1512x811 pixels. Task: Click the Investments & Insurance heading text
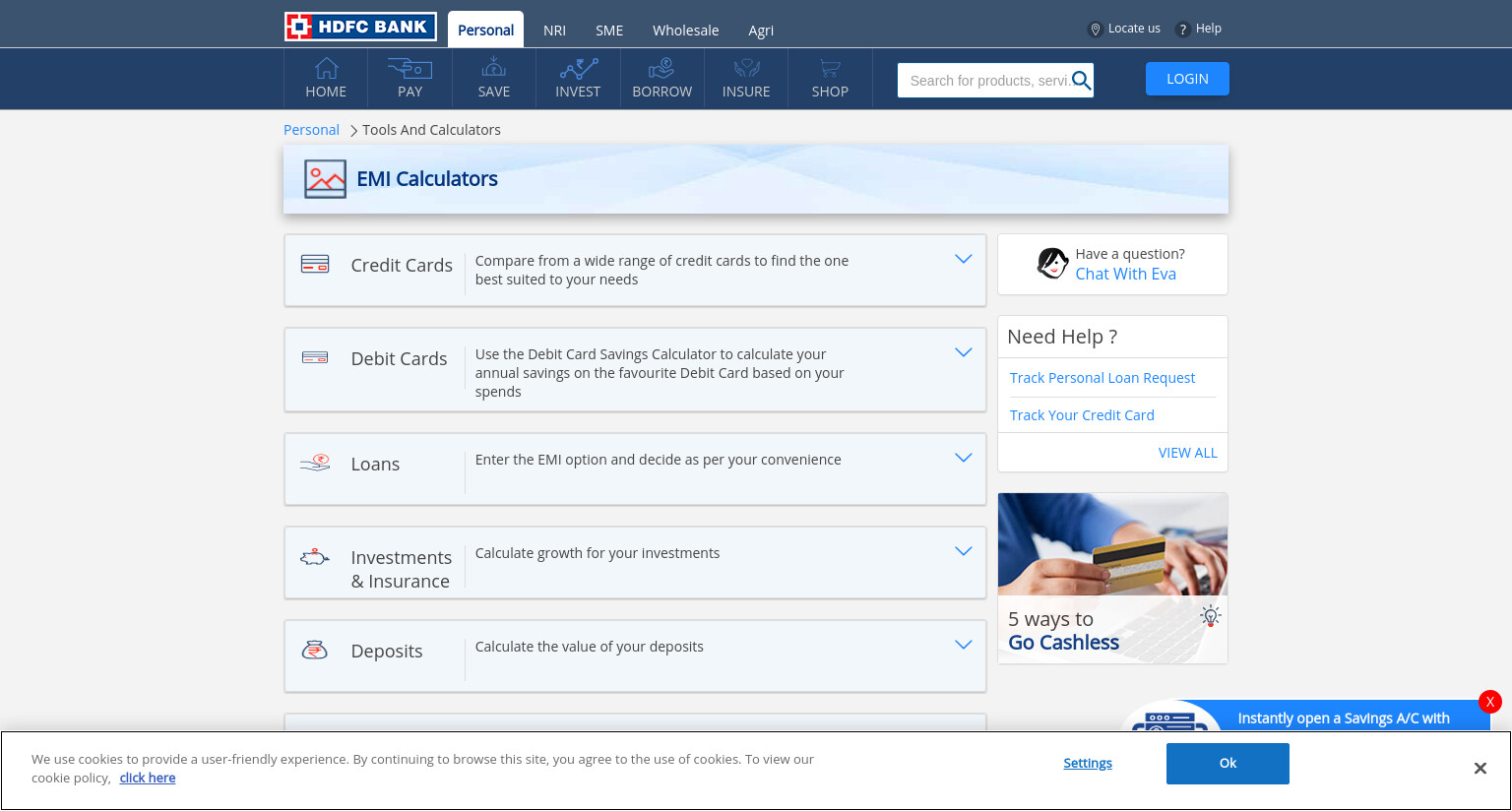tap(401, 569)
